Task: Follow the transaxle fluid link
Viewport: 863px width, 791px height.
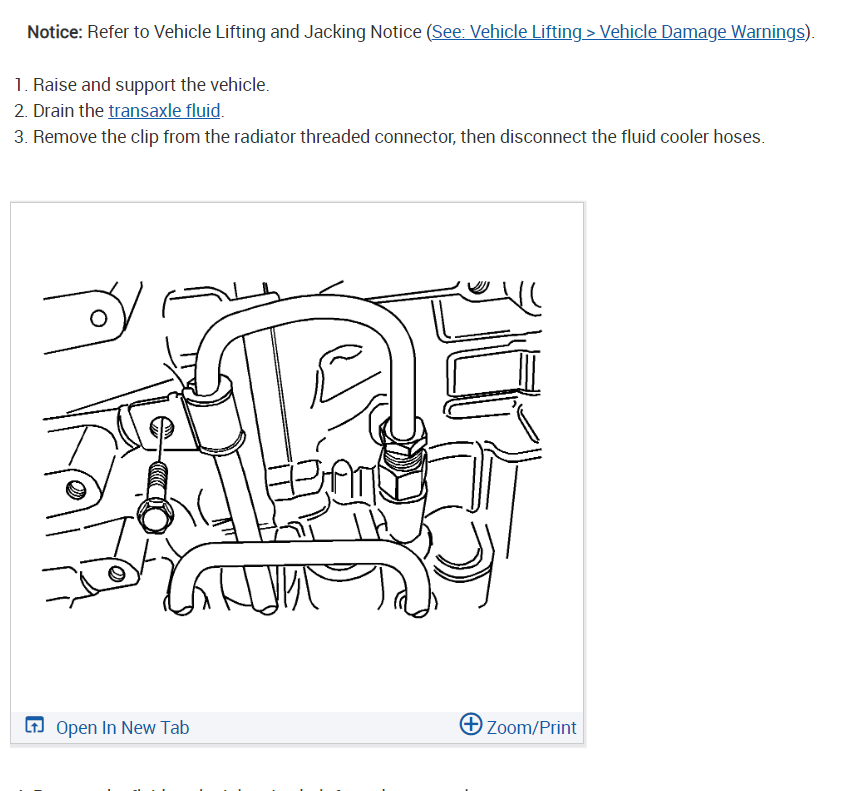Action: tap(165, 111)
